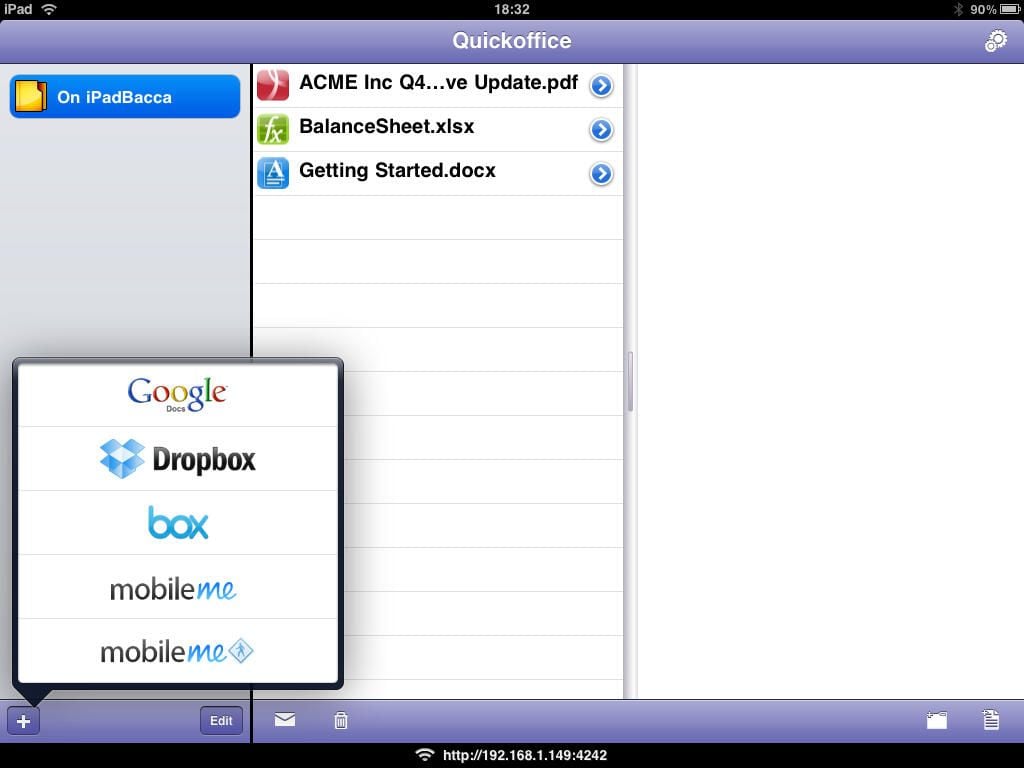Tap the Wi-Fi icon beside the transfer address
Screen dimensions: 1024x768
coord(425,755)
